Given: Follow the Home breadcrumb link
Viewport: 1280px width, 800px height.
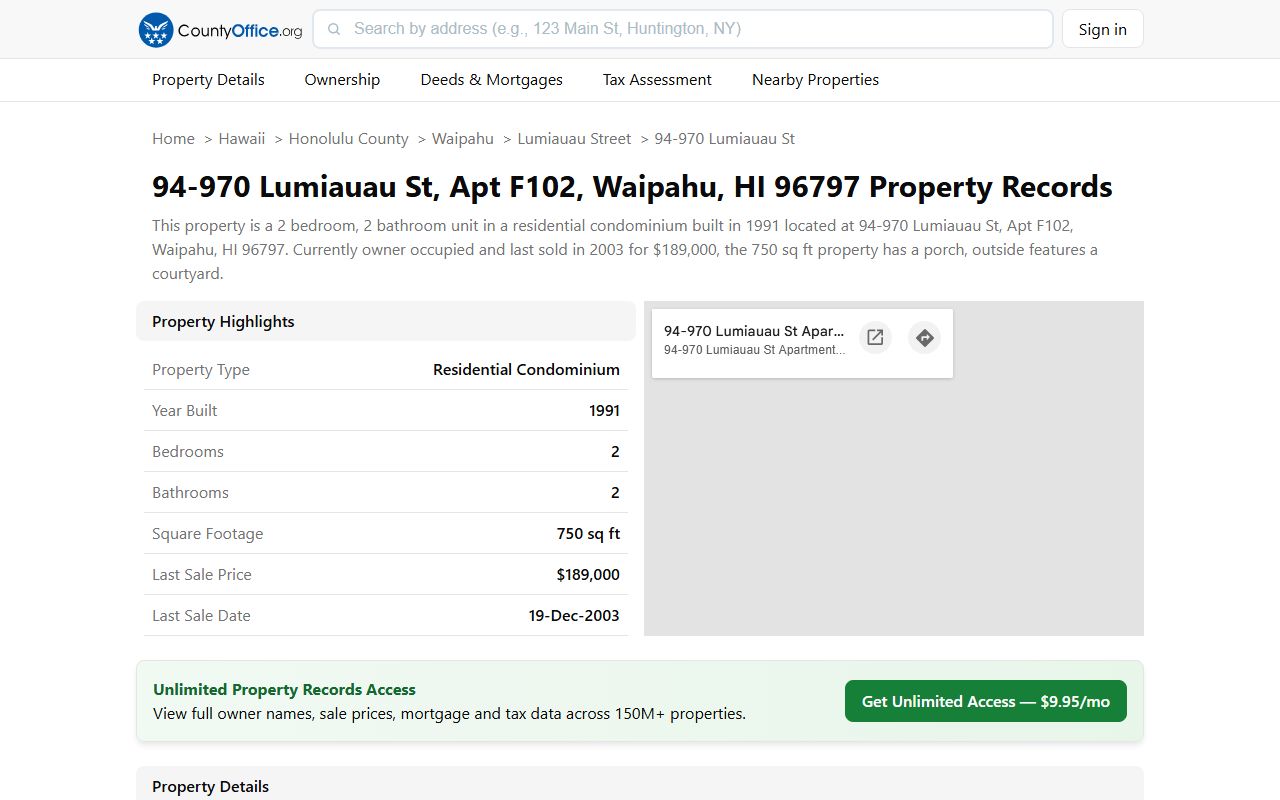Looking at the screenshot, I should click(173, 139).
